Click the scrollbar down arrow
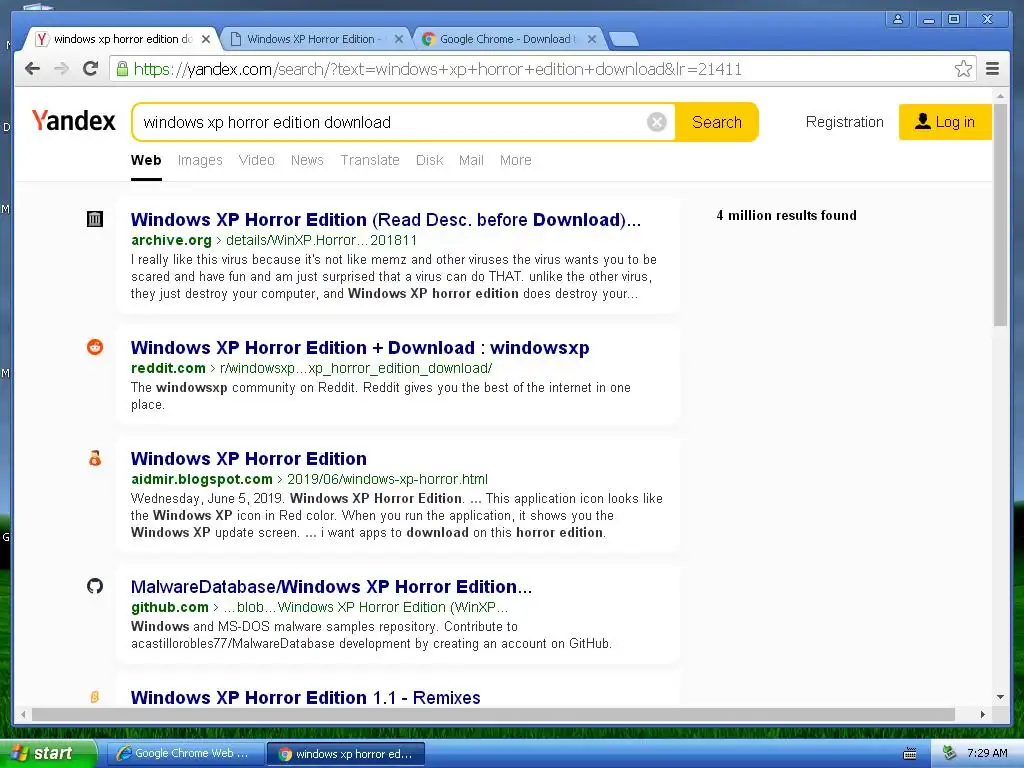Viewport: 1024px width, 768px height. pos(1000,697)
